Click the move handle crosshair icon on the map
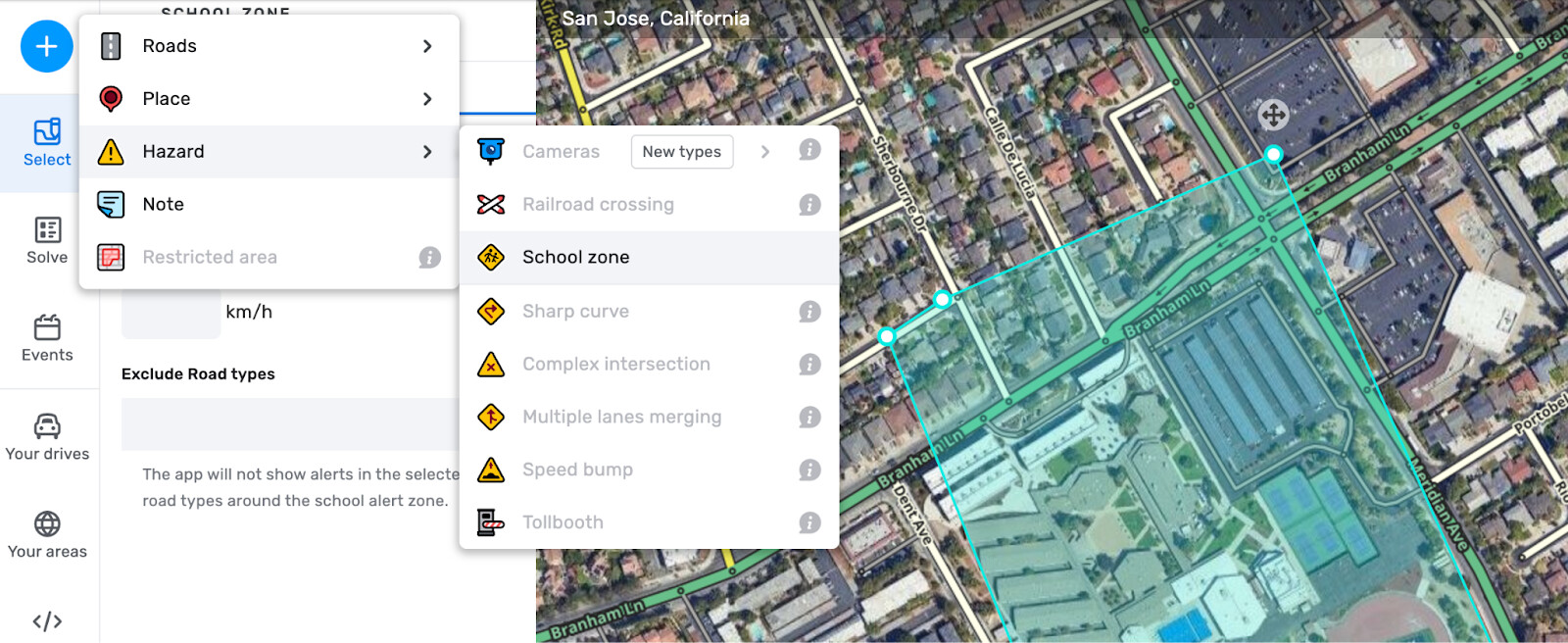1568x643 pixels. tap(1273, 116)
